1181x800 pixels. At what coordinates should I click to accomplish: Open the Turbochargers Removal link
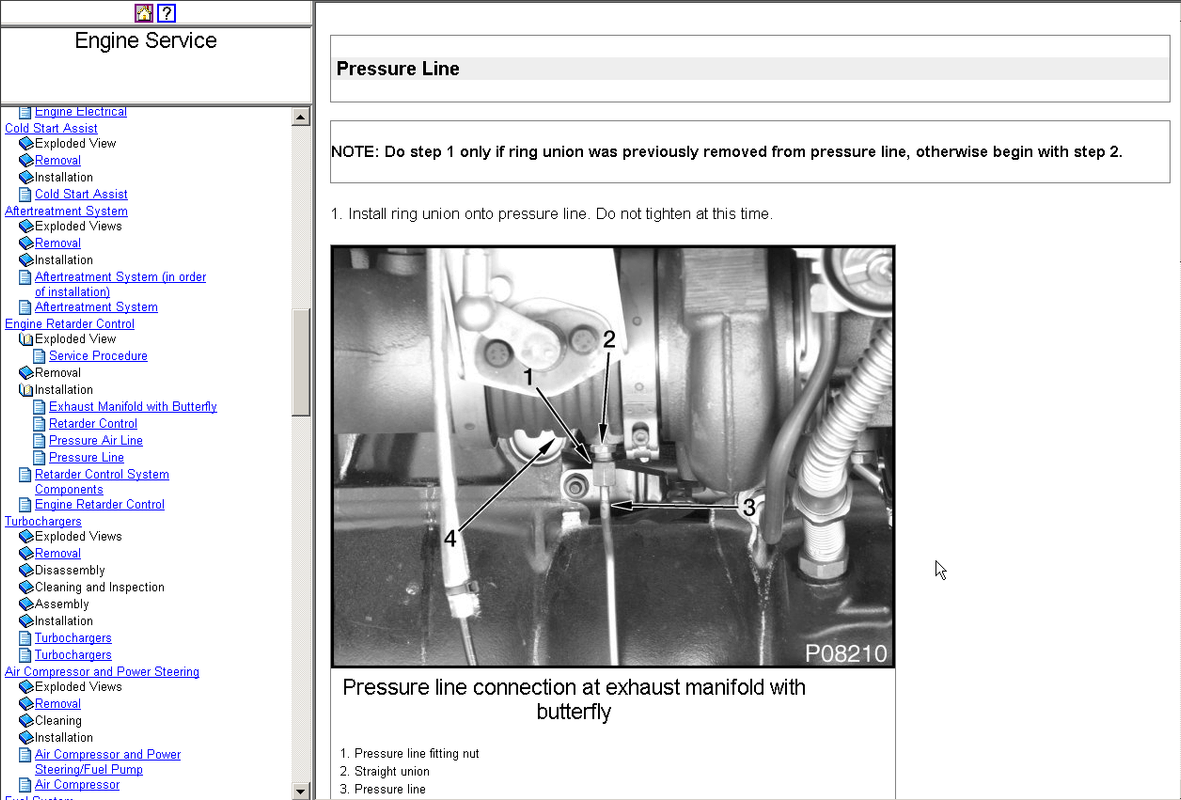57,554
